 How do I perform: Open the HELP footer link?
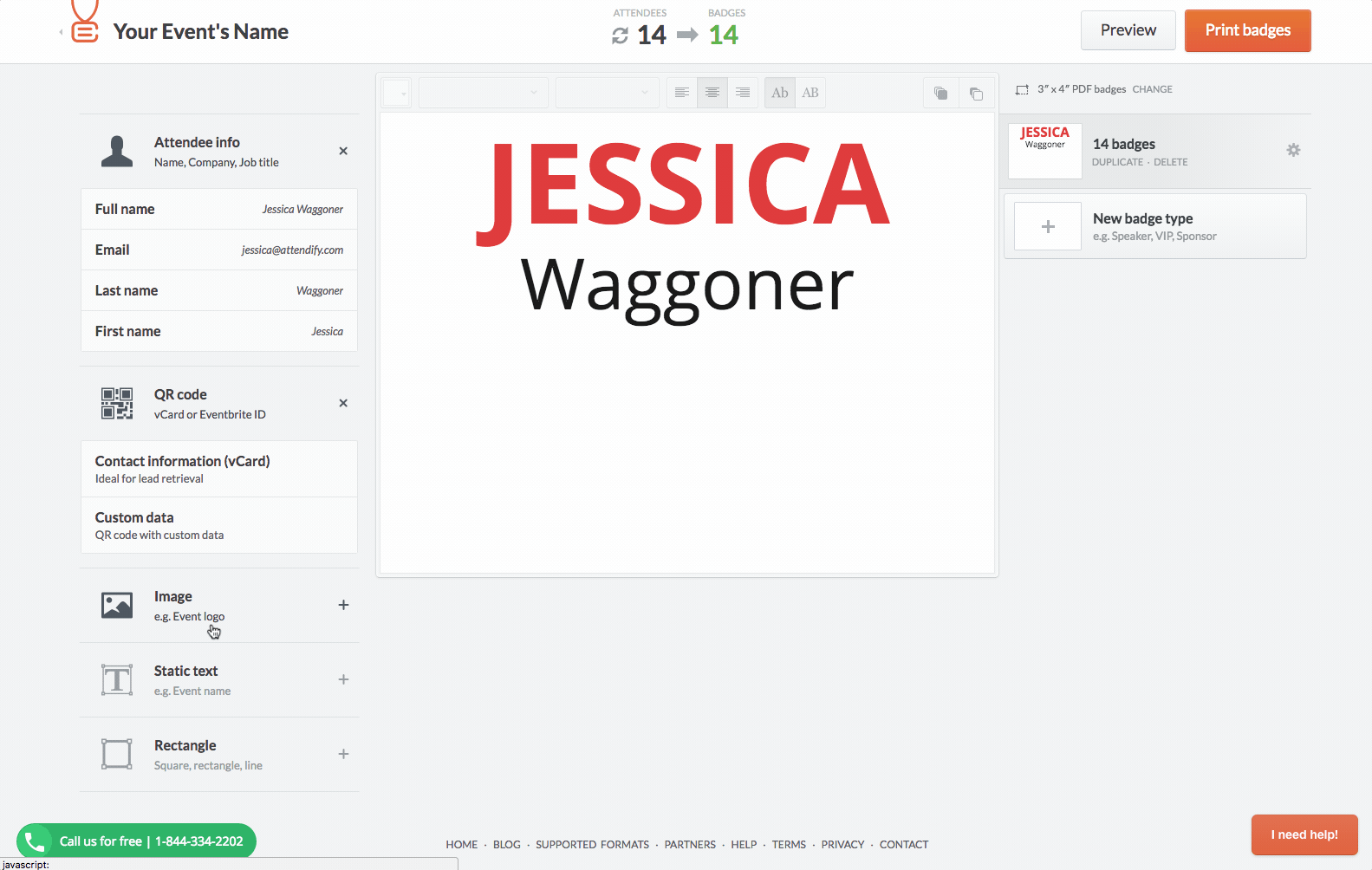pyautogui.click(x=744, y=845)
